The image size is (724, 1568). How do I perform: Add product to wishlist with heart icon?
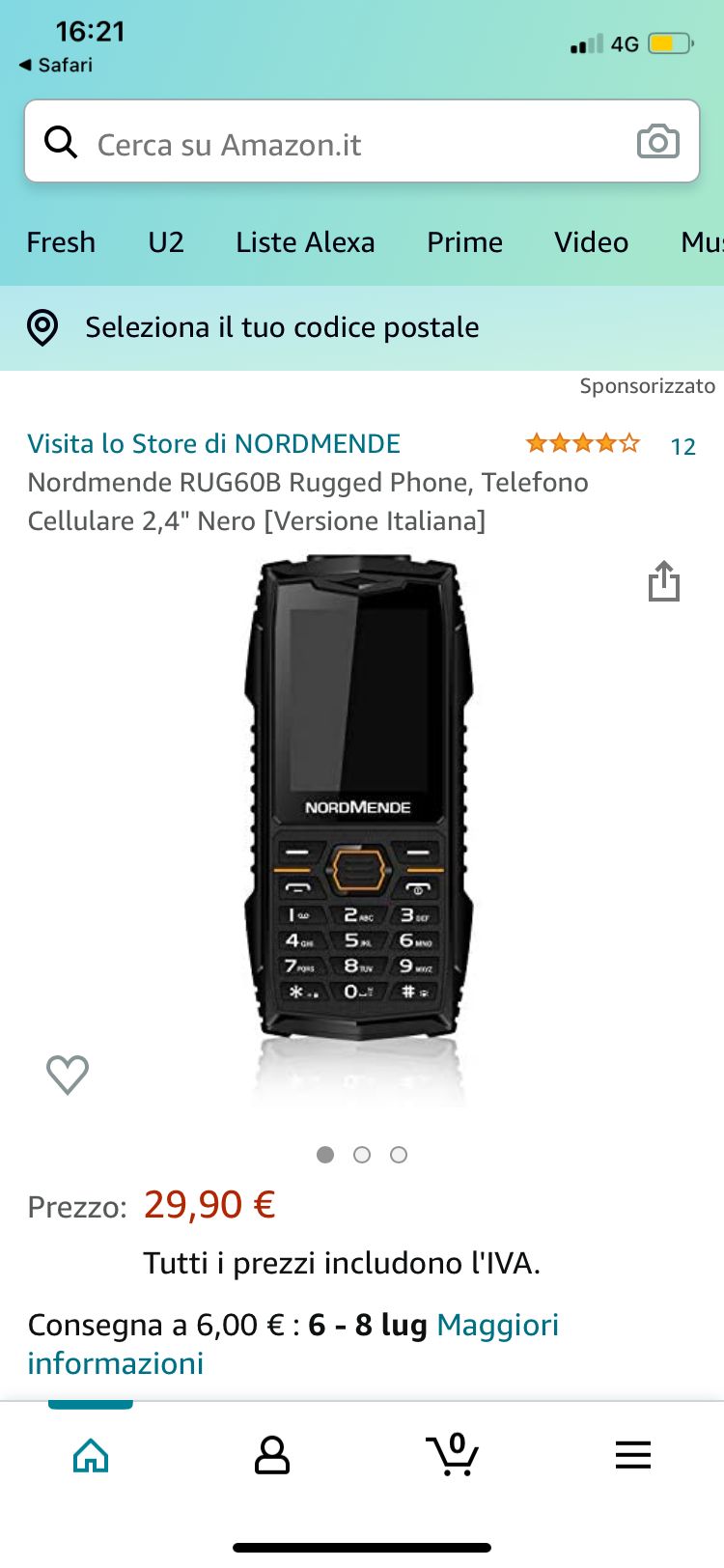point(68,1074)
